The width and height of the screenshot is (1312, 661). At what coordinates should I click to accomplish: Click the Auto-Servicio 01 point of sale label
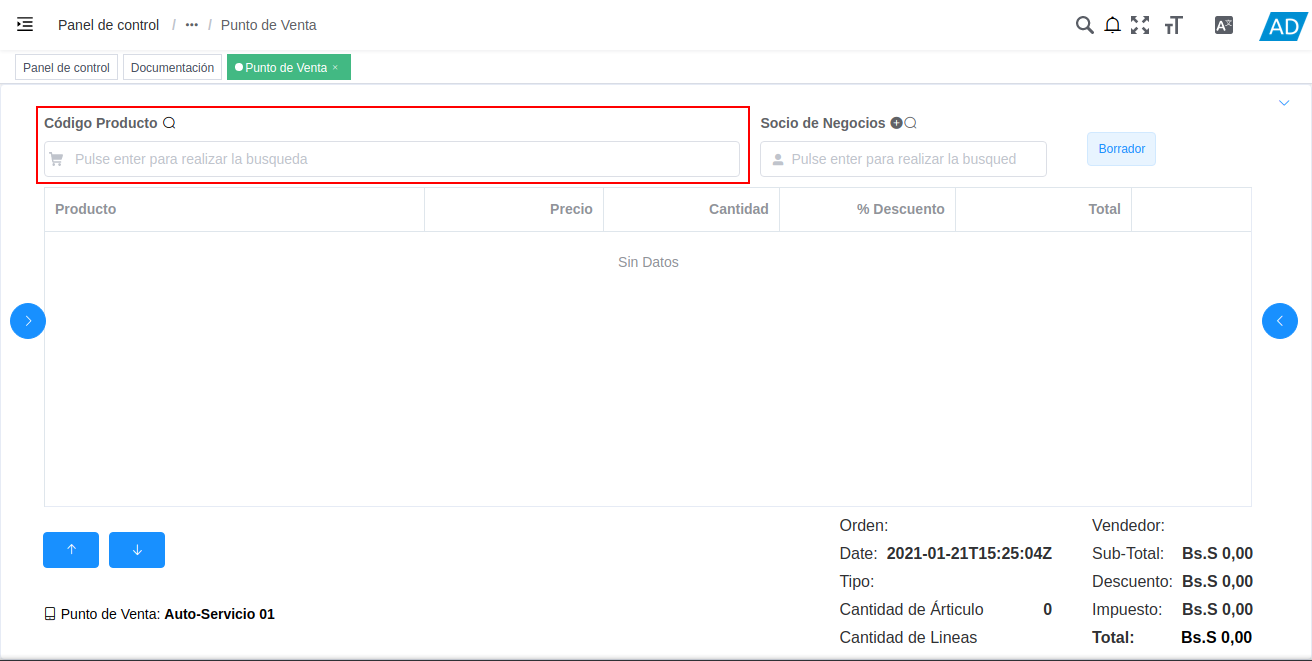click(x=219, y=614)
